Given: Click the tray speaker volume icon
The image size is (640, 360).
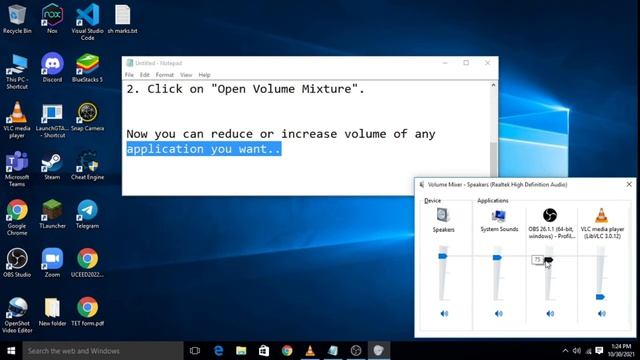Looking at the screenshot, I should tap(577, 351).
